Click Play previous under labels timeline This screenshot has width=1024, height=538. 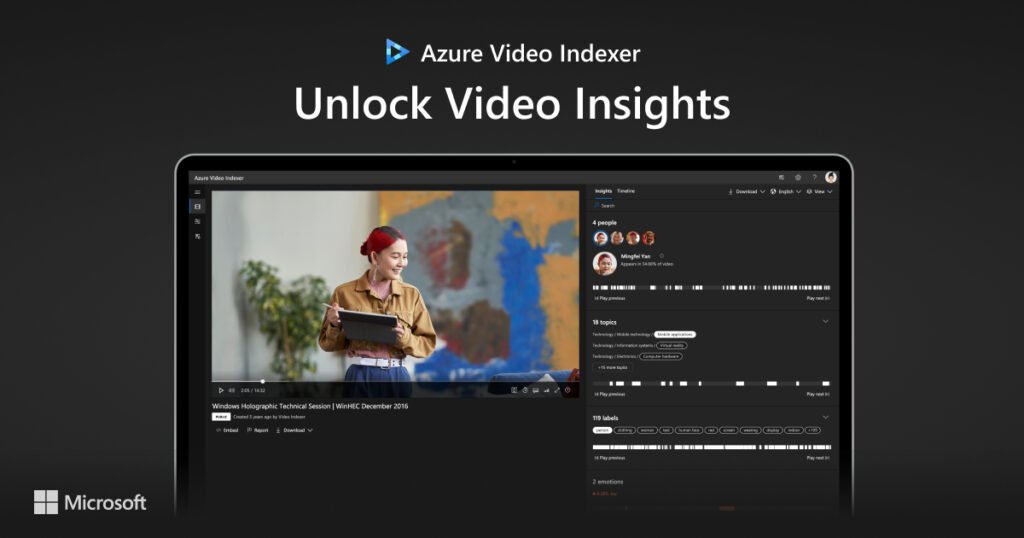[609, 458]
